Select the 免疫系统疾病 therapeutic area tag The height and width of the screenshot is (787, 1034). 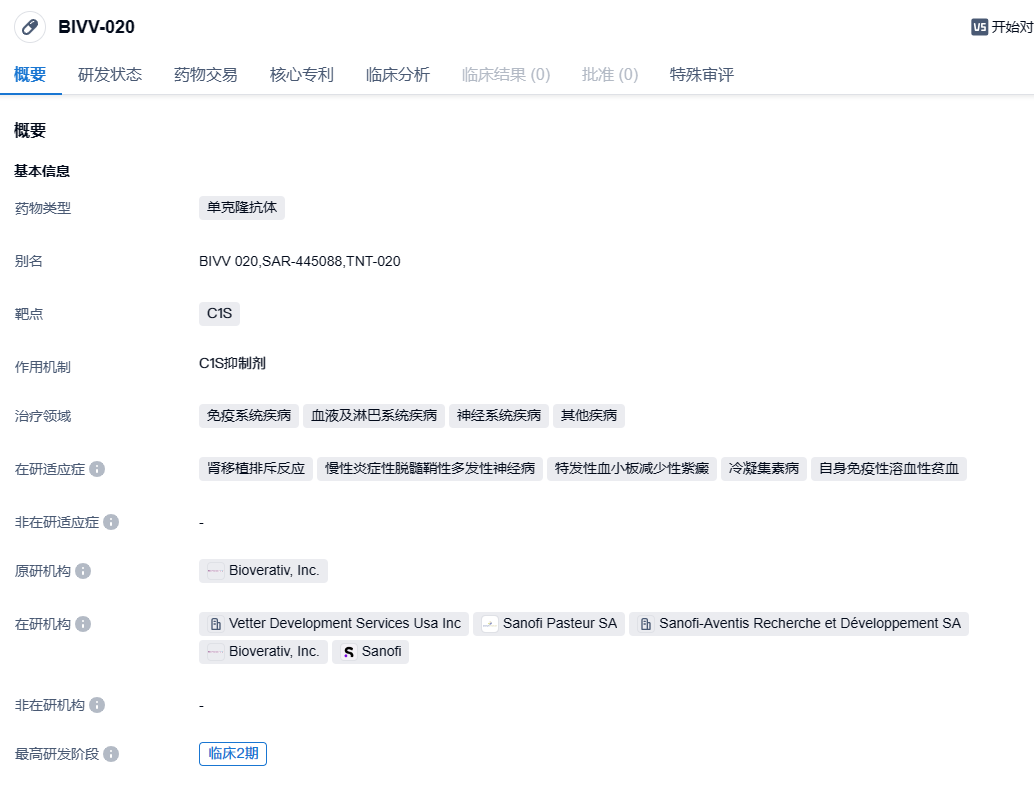click(x=248, y=416)
